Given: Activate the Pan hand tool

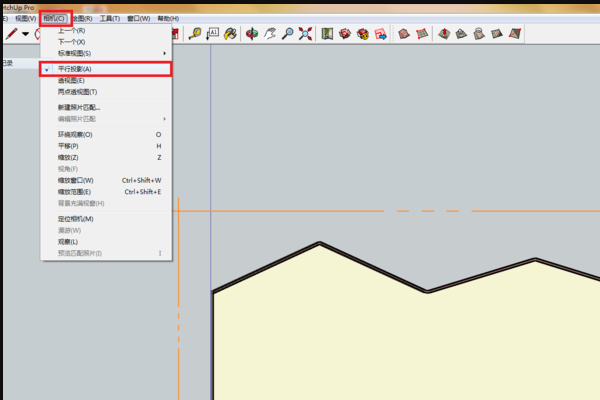Looking at the screenshot, I should tap(270, 34).
